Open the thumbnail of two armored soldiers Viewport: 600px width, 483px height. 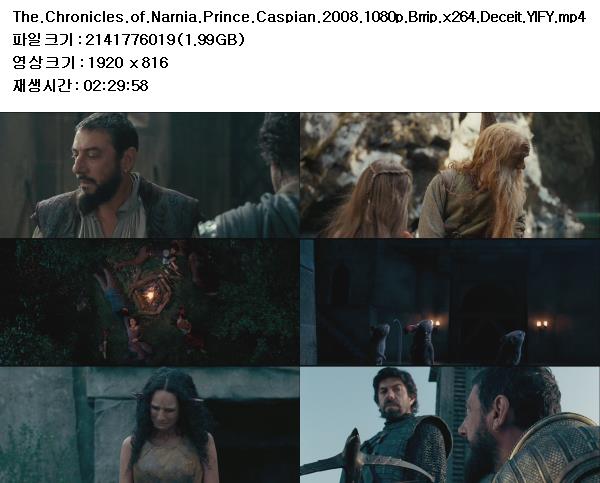click(450, 425)
